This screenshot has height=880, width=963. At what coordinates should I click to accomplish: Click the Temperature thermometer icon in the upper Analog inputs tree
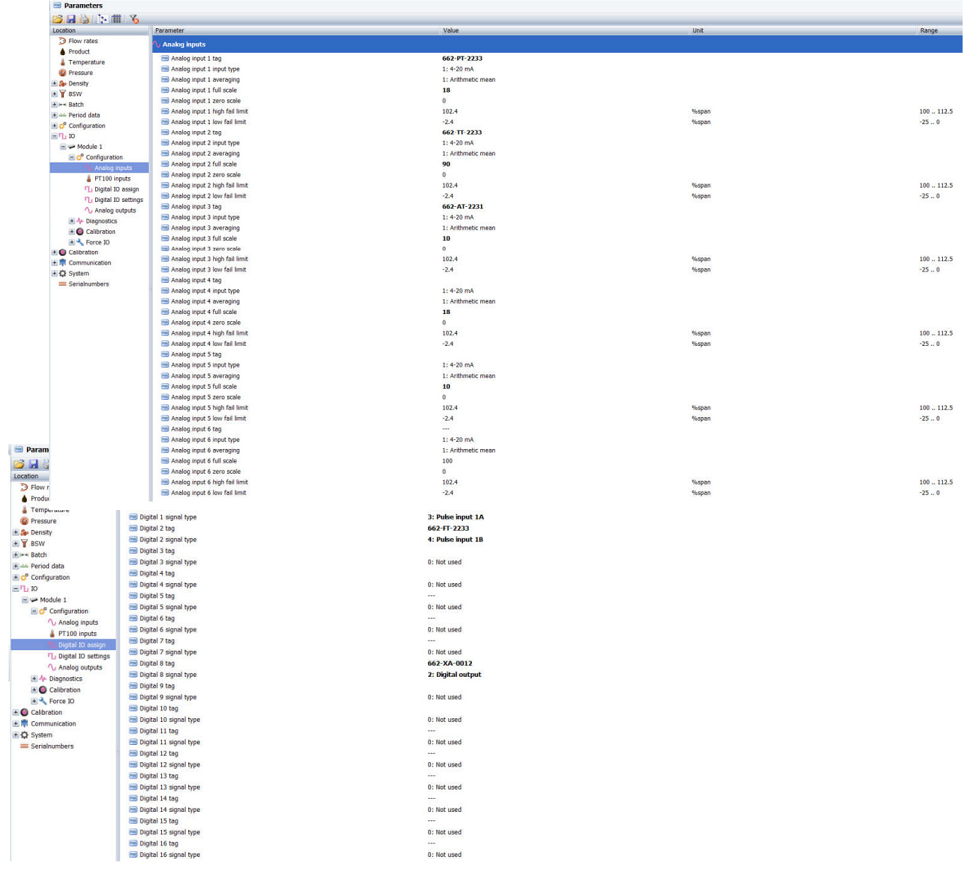point(62,62)
